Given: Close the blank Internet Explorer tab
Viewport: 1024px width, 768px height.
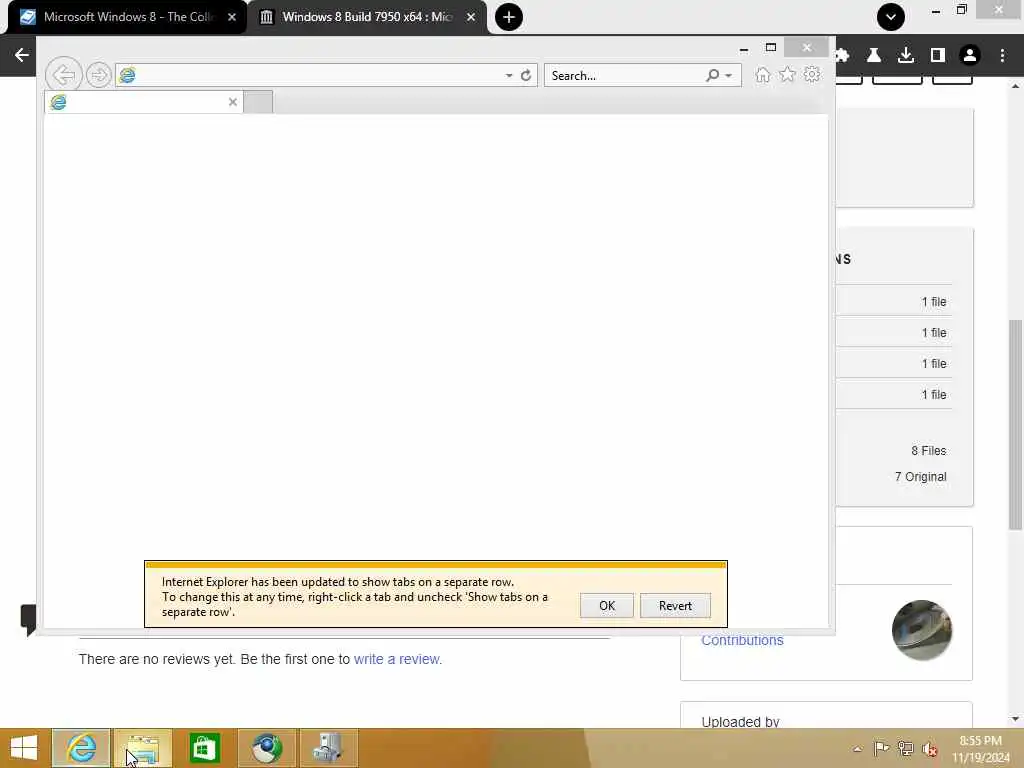Looking at the screenshot, I should pos(232,102).
